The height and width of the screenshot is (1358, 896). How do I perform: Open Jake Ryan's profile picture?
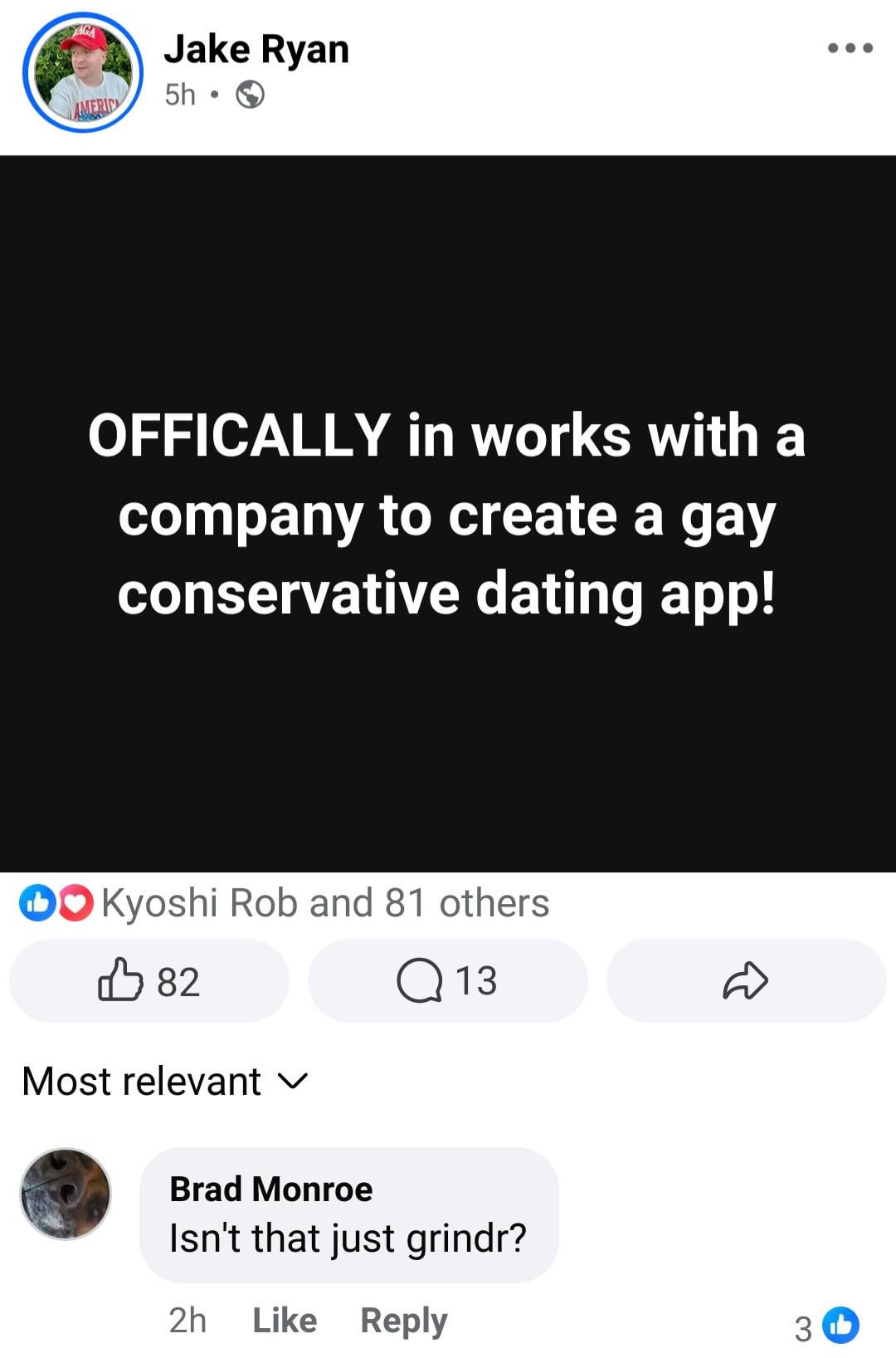click(83, 73)
